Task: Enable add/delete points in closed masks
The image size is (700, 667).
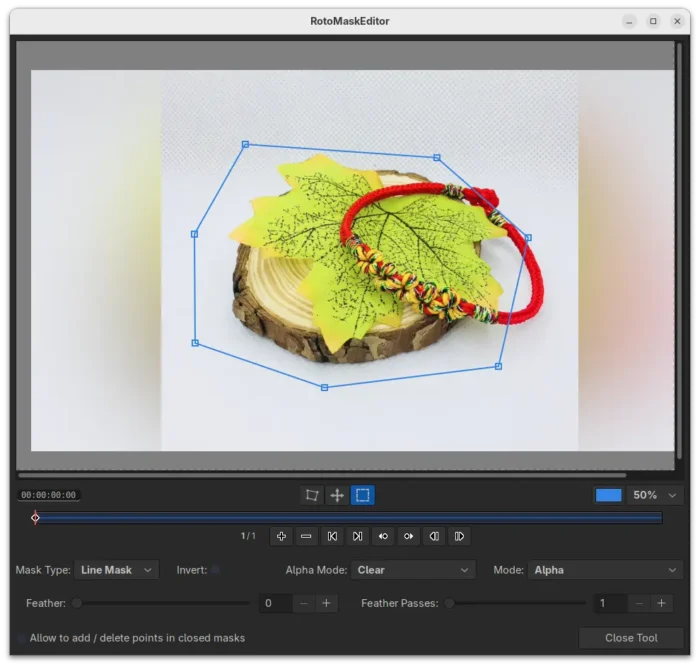Action: tap(21, 638)
